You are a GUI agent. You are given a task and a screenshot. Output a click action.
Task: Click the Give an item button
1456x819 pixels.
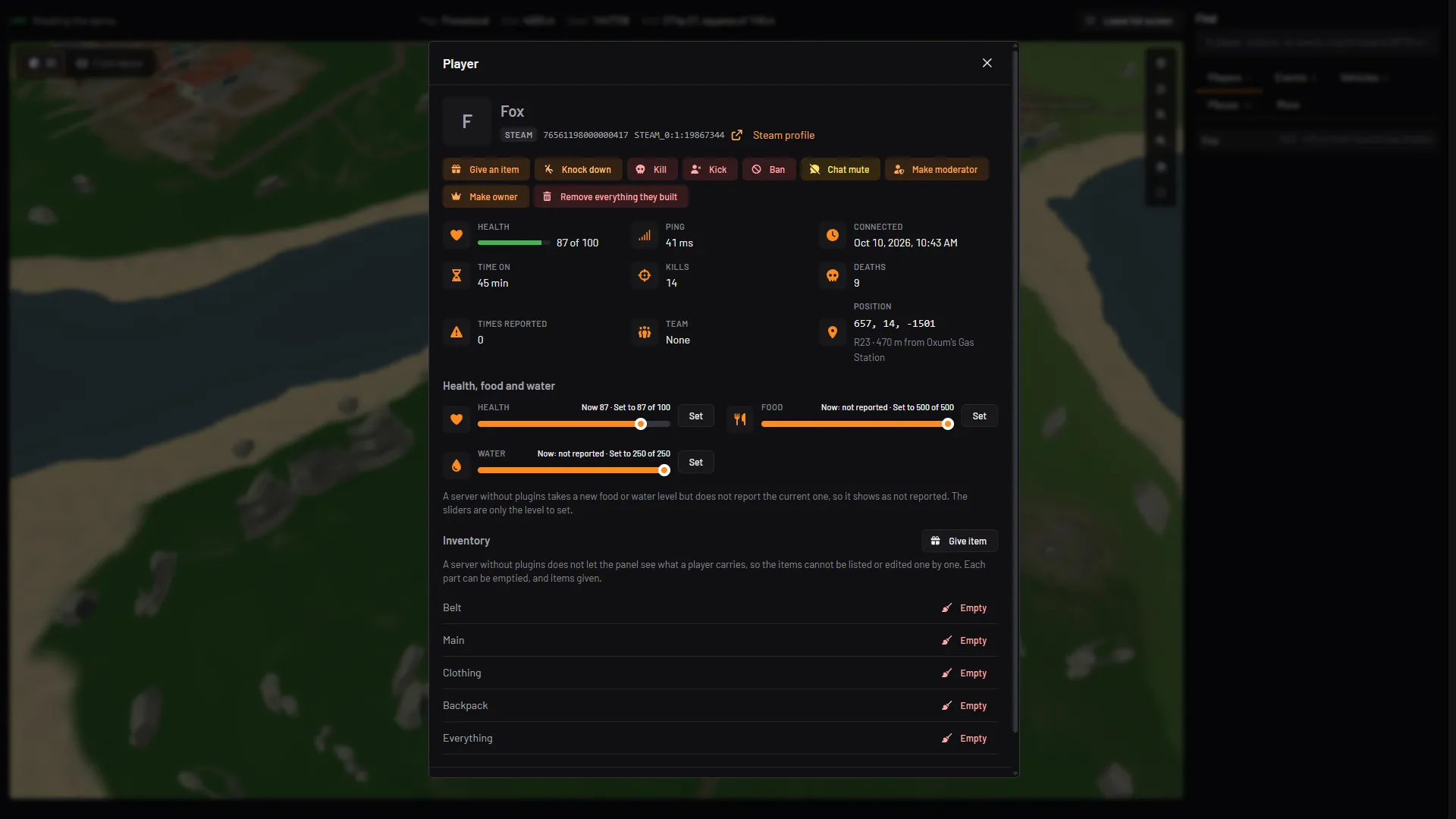(x=485, y=169)
